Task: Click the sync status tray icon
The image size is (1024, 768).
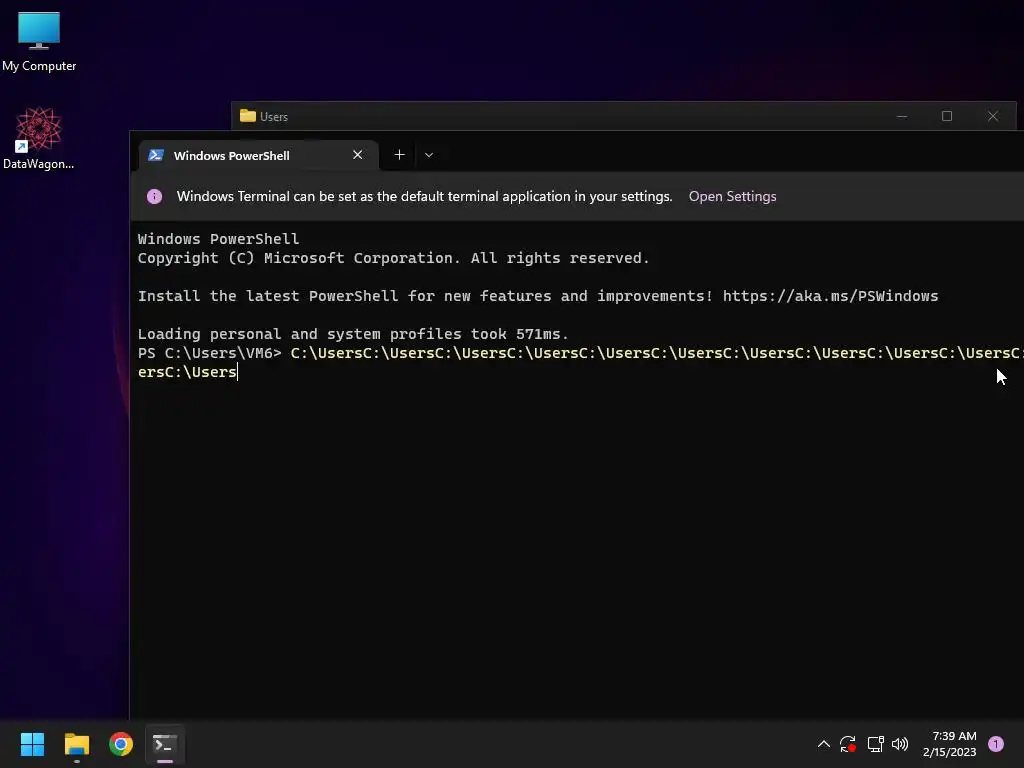Action: (848, 744)
